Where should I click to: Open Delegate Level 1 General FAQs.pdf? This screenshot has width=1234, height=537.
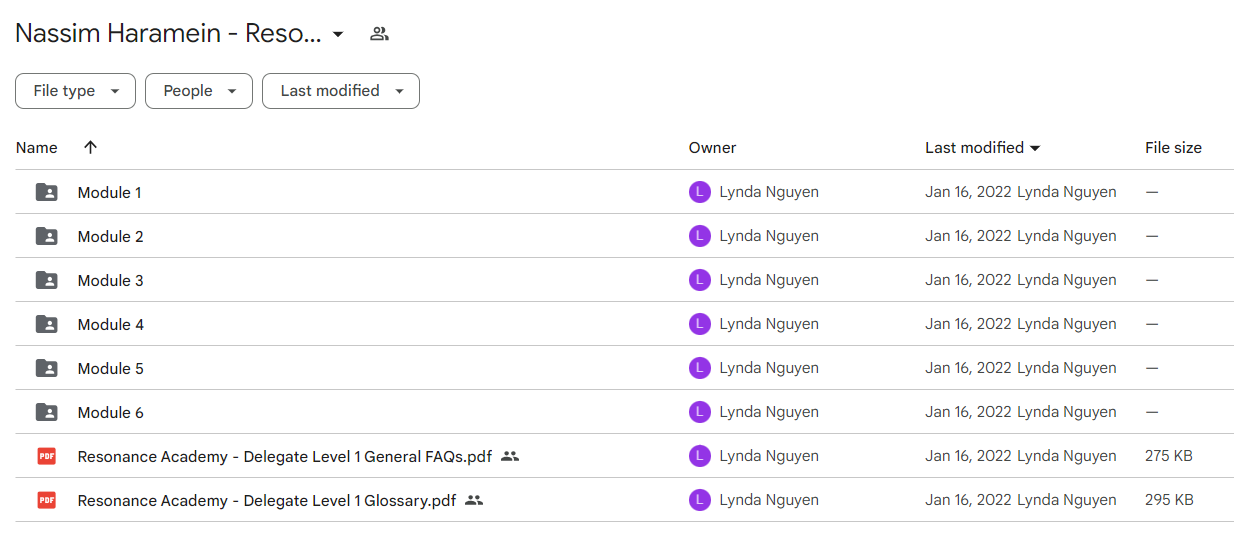click(284, 457)
